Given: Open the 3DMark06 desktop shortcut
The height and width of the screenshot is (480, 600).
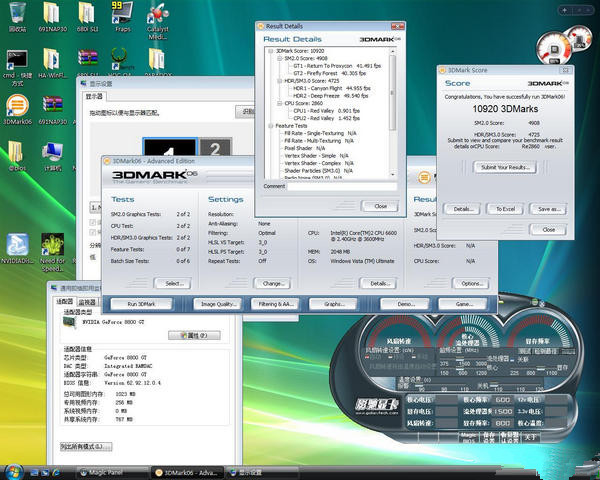Looking at the screenshot, I should (x=18, y=105).
